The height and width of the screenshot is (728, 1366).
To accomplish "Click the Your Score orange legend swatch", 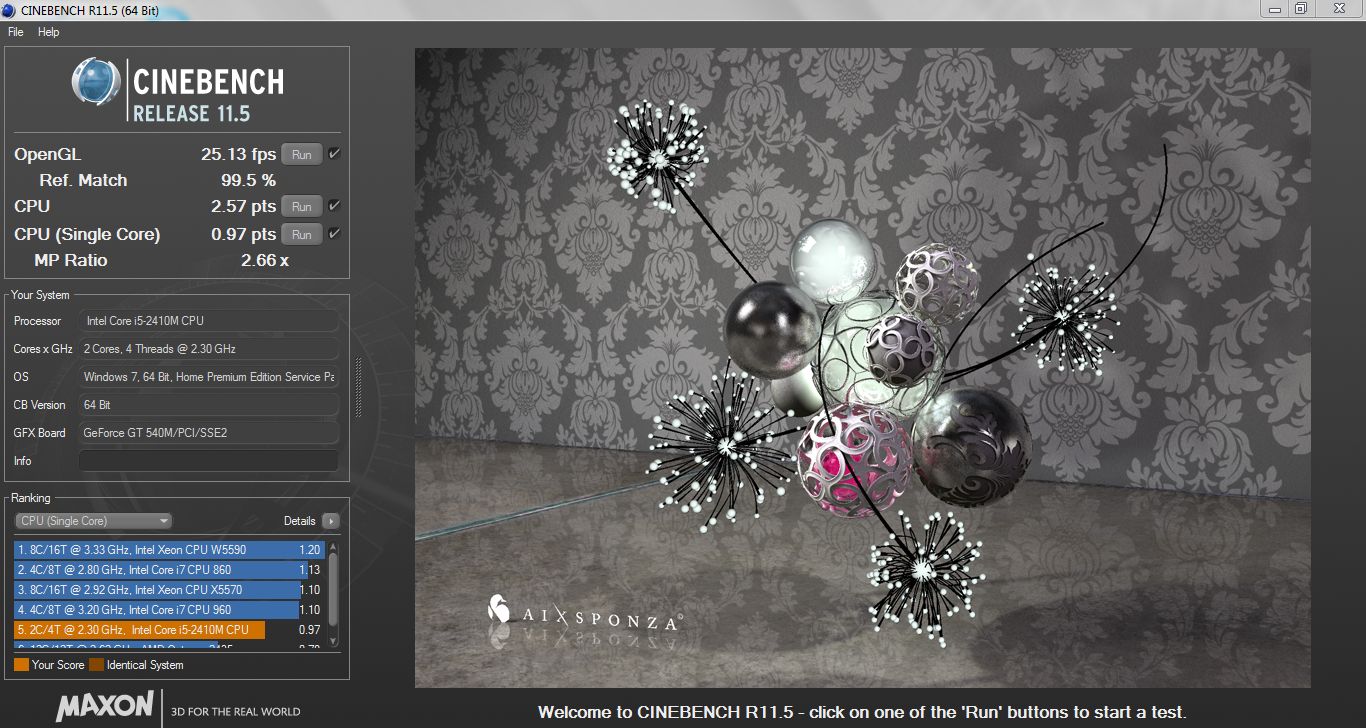I will [21, 665].
